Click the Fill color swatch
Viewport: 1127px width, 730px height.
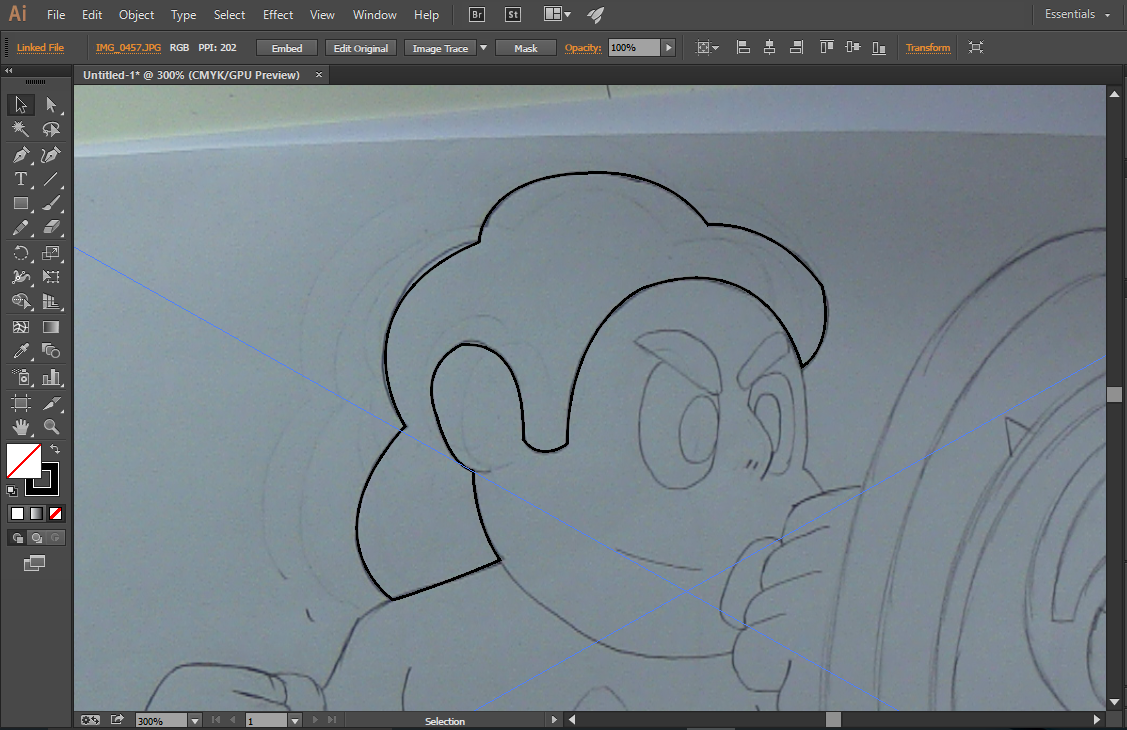[x=24, y=461]
